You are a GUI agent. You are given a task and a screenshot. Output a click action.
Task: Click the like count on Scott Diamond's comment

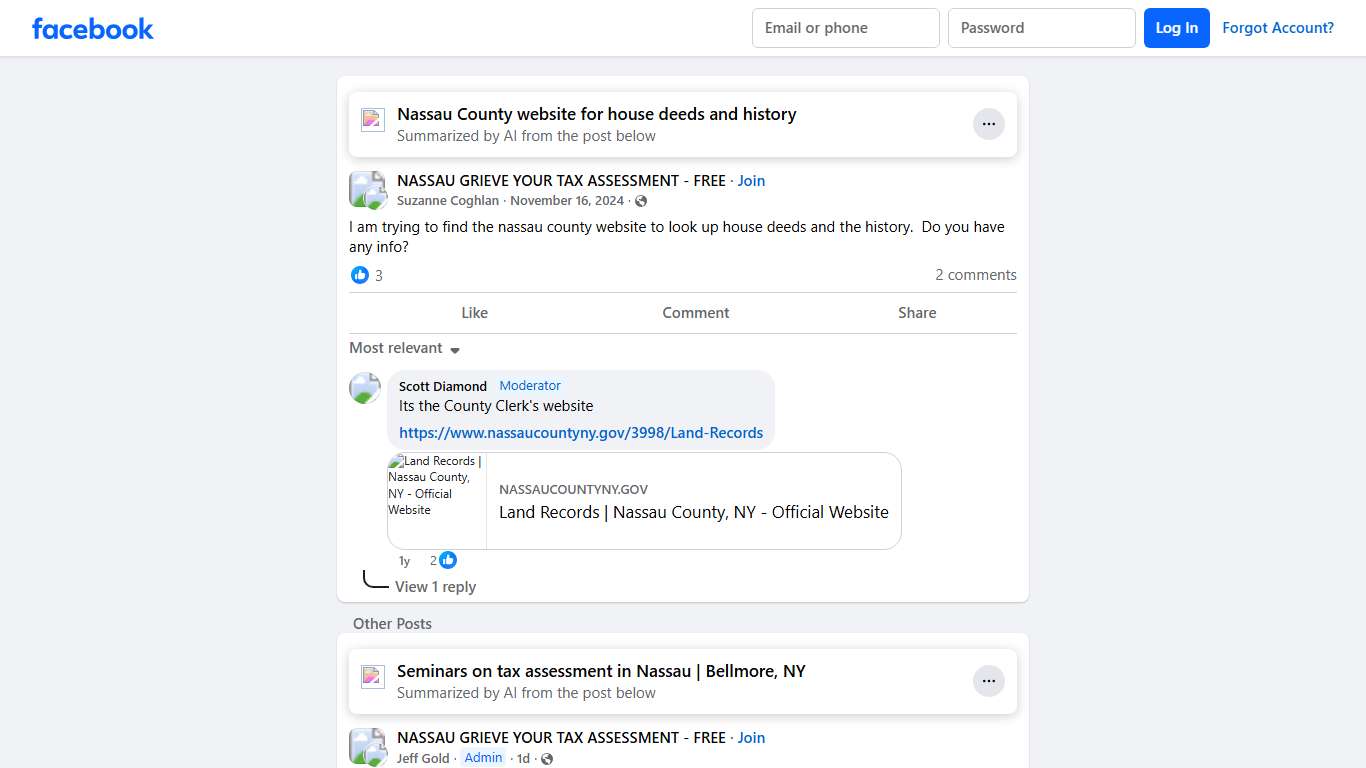(x=441, y=560)
